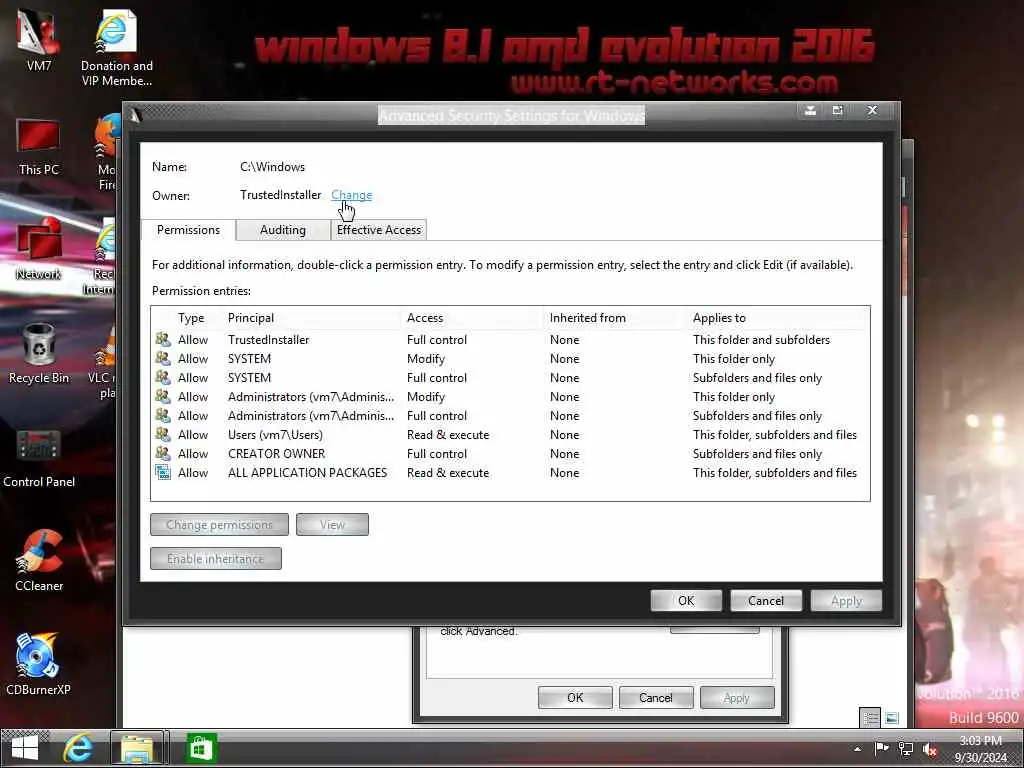Image resolution: width=1024 pixels, height=768 pixels.
Task: Open the Action Center flag icon
Action: 881,748
